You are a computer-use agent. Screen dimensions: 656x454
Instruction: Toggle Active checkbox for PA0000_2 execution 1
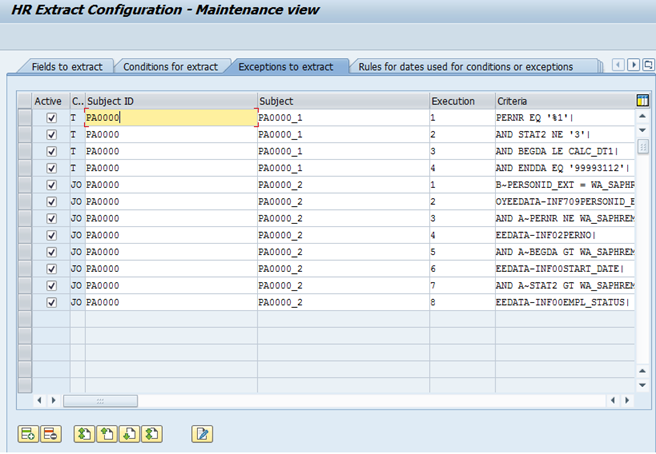pos(51,185)
